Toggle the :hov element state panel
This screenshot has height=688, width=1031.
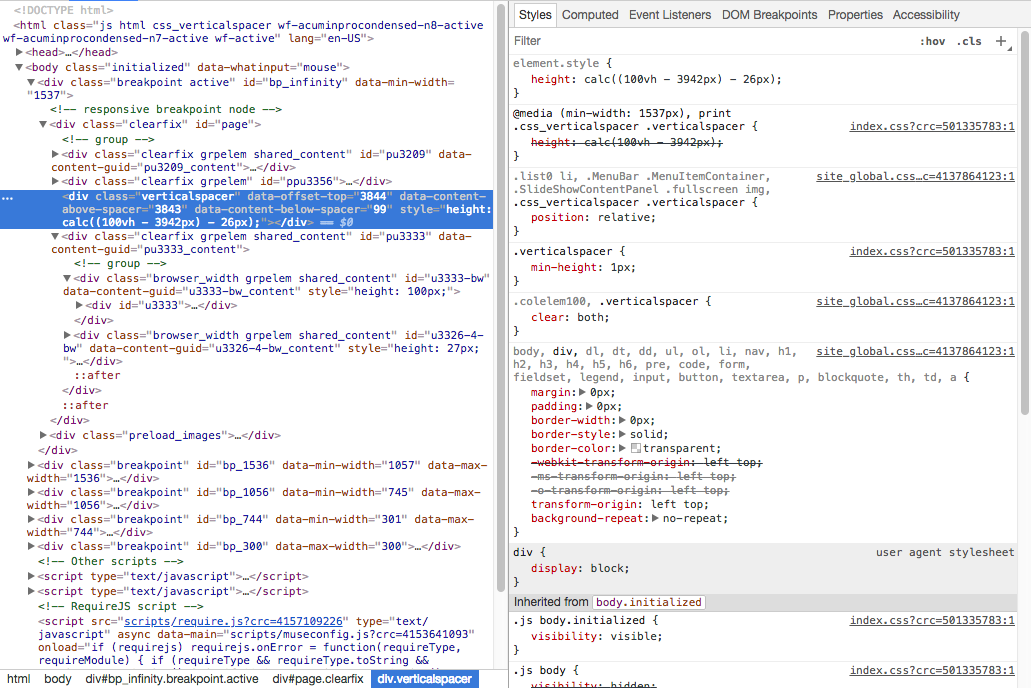pyautogui.click(x=932, y=41)
